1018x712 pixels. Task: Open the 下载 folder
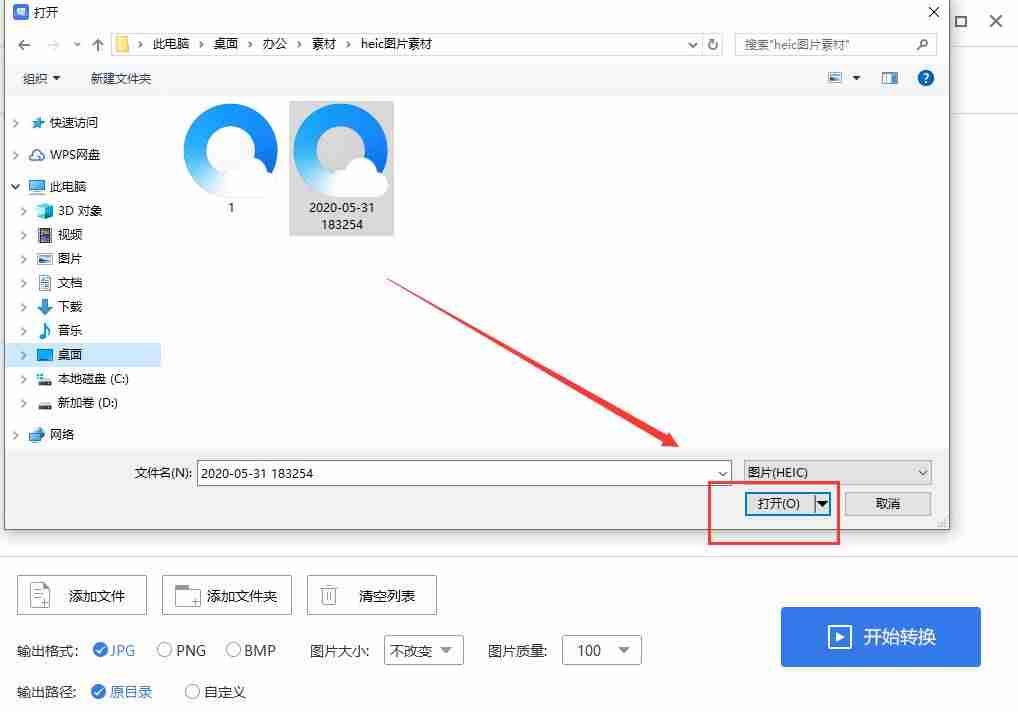click(x=69, y=306)
